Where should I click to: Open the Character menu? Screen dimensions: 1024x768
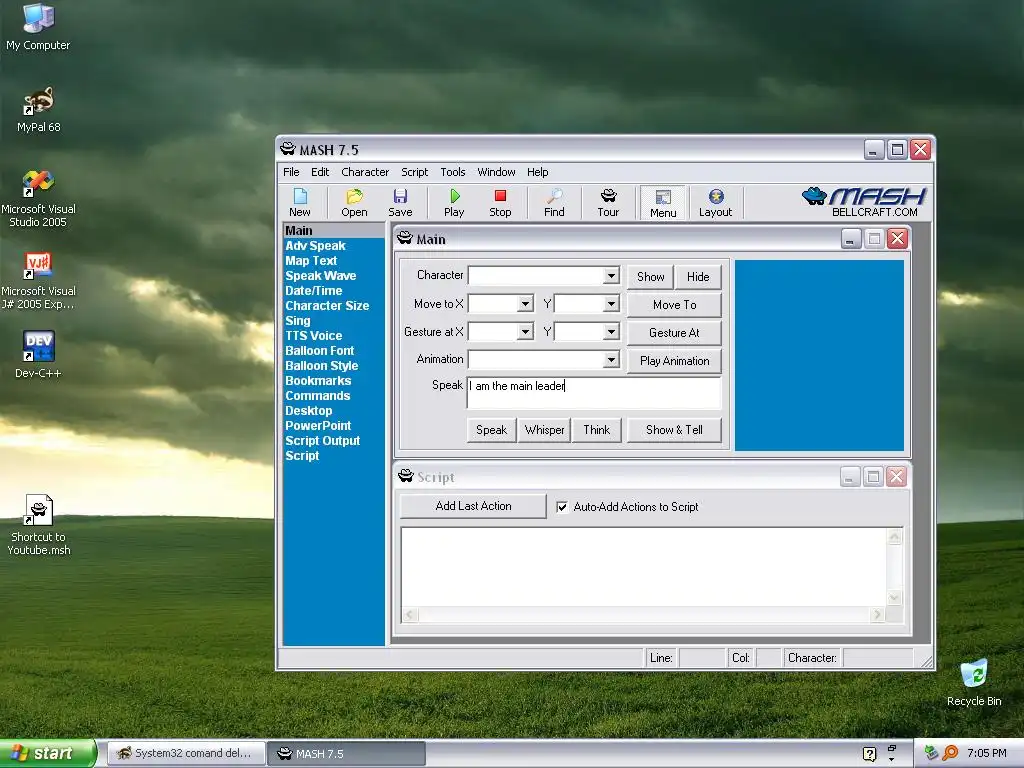365,172
